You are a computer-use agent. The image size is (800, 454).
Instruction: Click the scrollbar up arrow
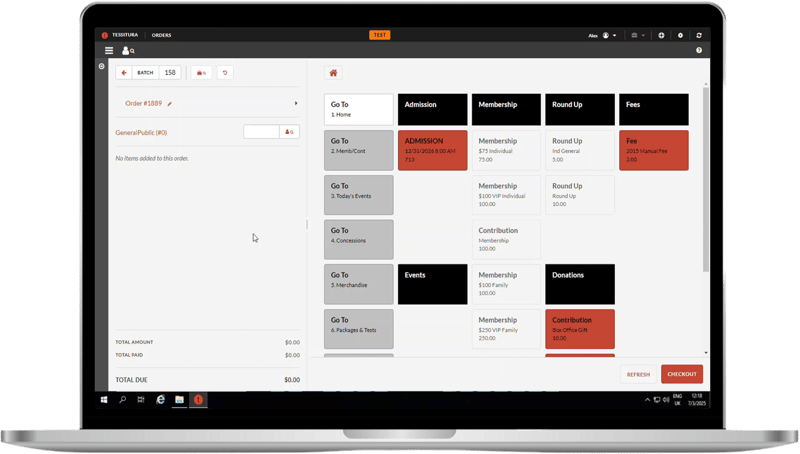pos(706,84)
